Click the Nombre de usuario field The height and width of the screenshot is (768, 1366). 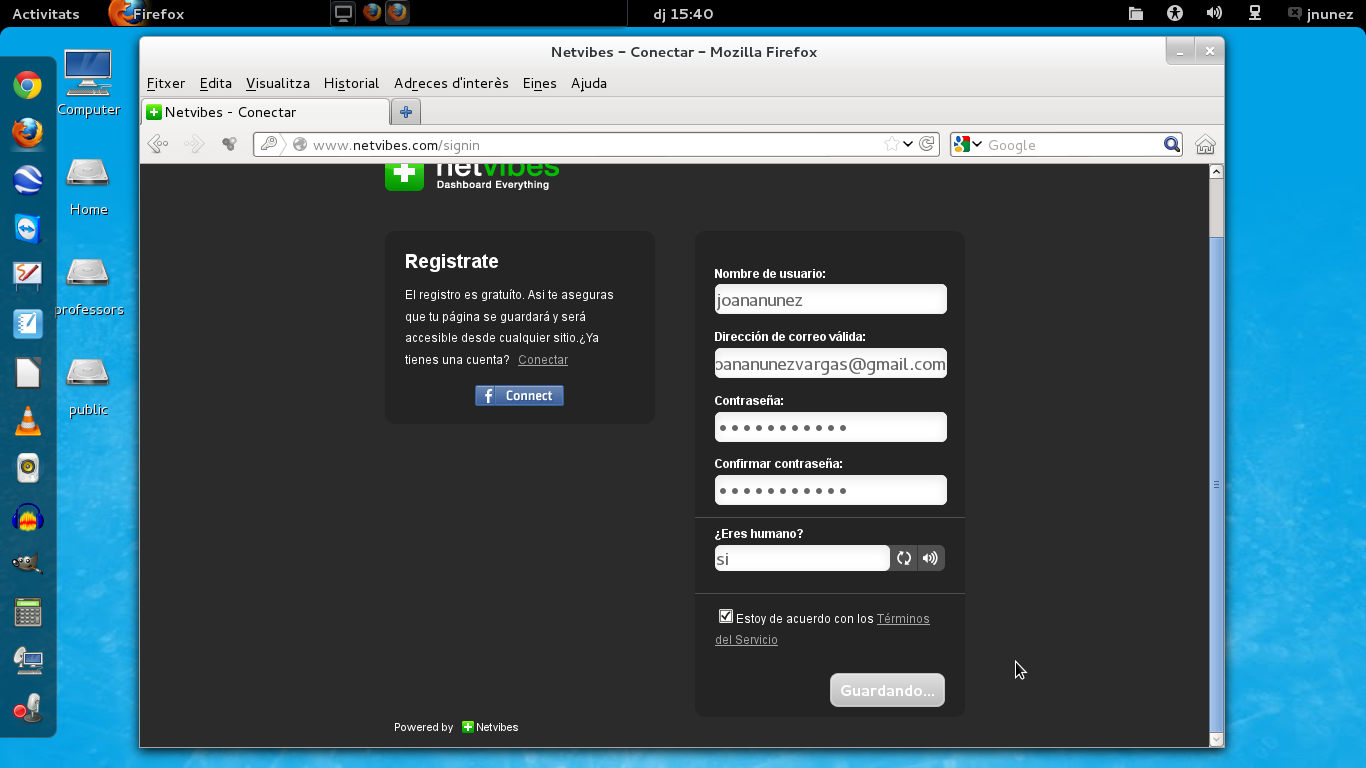[x=830, y=299]
